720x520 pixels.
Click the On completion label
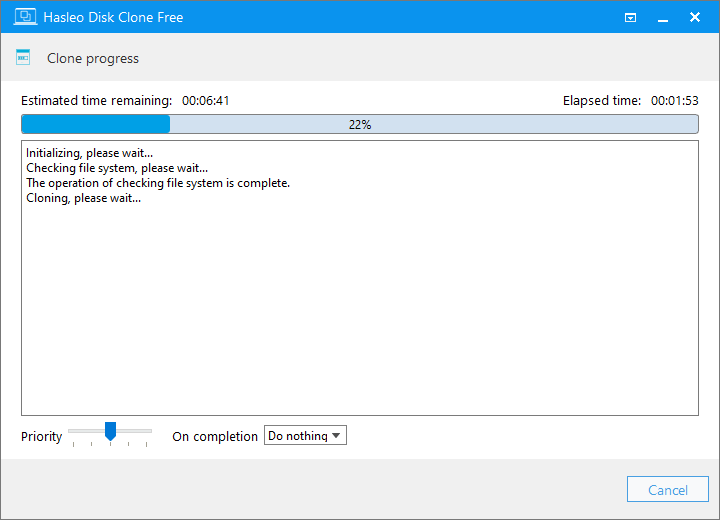(215, 436)
